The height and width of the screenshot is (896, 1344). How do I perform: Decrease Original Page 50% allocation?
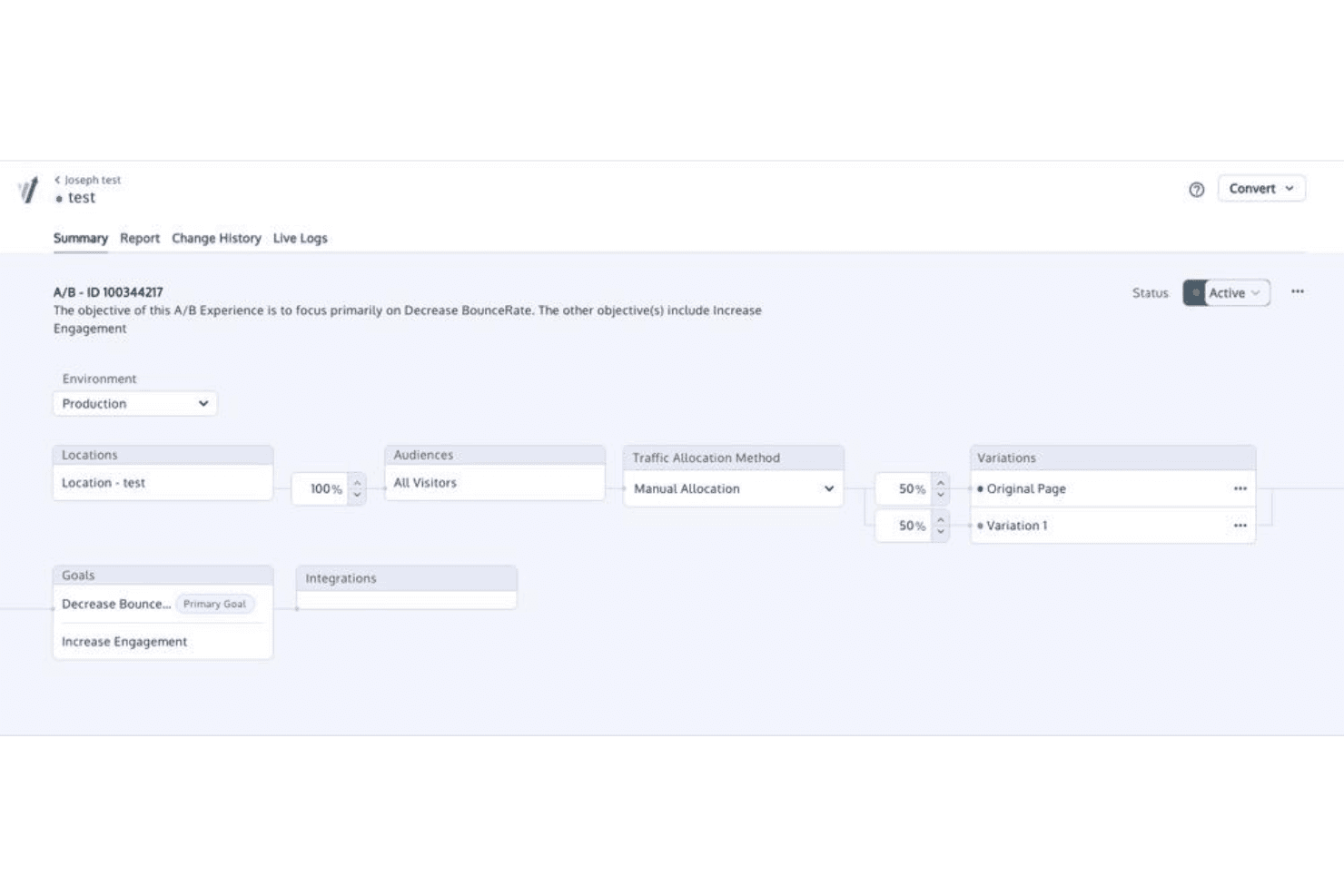click(941, 496)
